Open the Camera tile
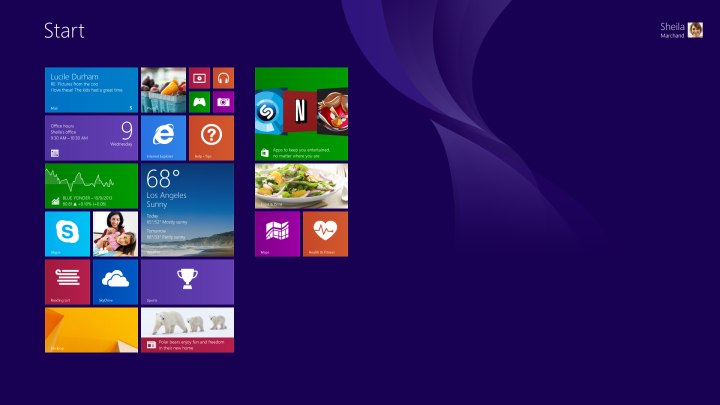This screenshot has height=405, width=720. [223, 101]
